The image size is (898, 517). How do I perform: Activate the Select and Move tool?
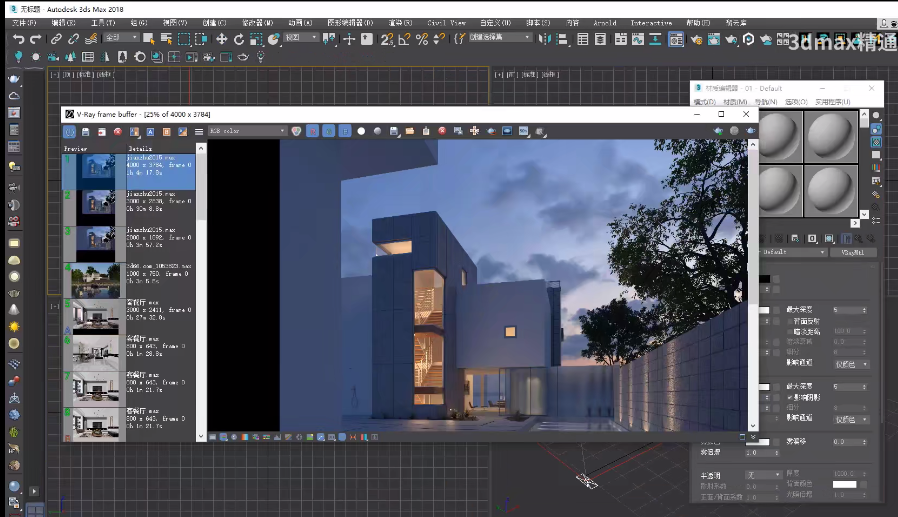(222, 39)
